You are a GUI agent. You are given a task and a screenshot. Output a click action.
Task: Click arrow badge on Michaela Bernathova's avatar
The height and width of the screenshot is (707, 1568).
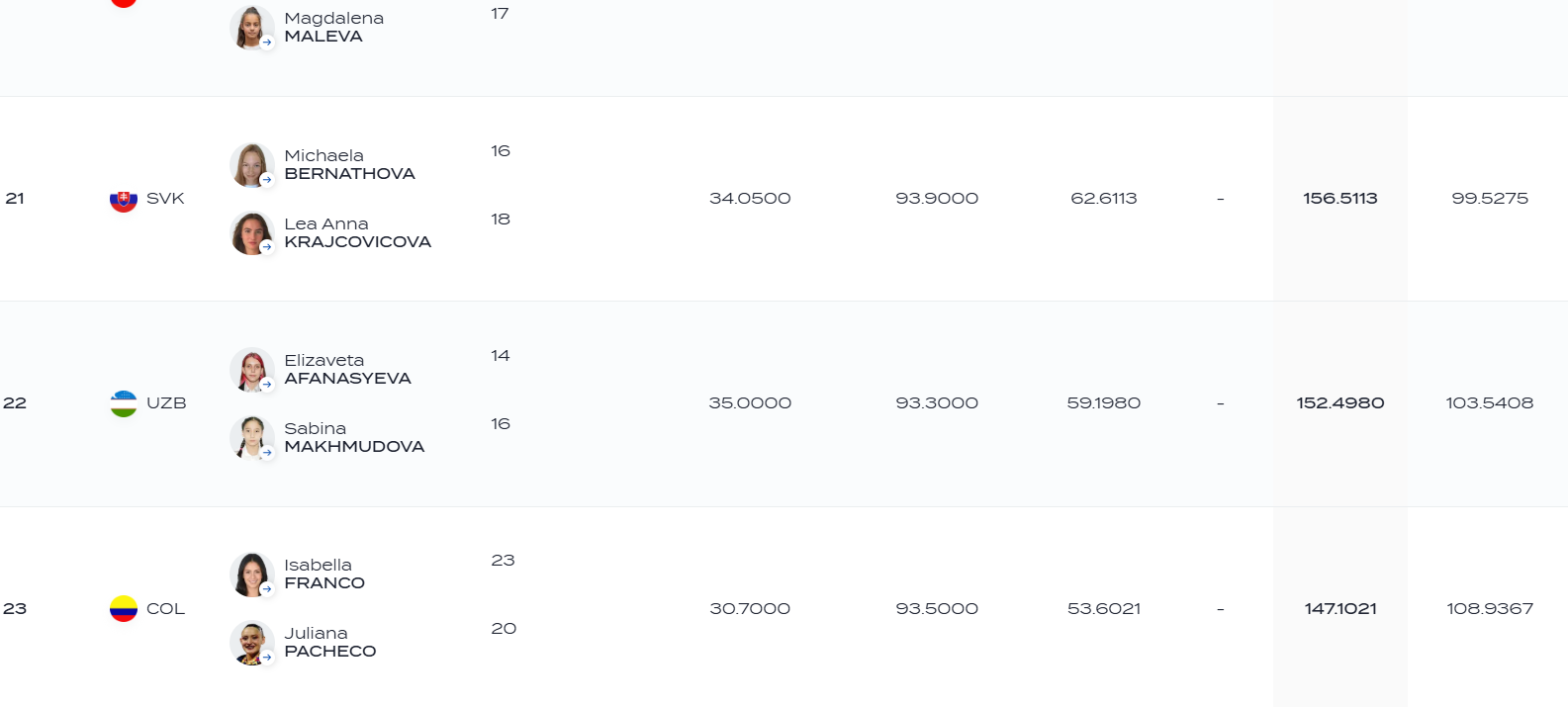pos(267,180)
